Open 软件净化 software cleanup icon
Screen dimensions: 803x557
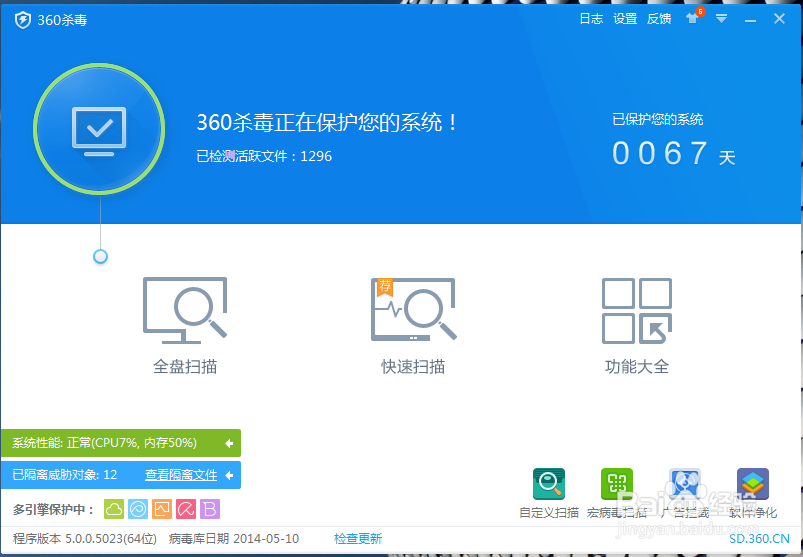click(753, 484)
